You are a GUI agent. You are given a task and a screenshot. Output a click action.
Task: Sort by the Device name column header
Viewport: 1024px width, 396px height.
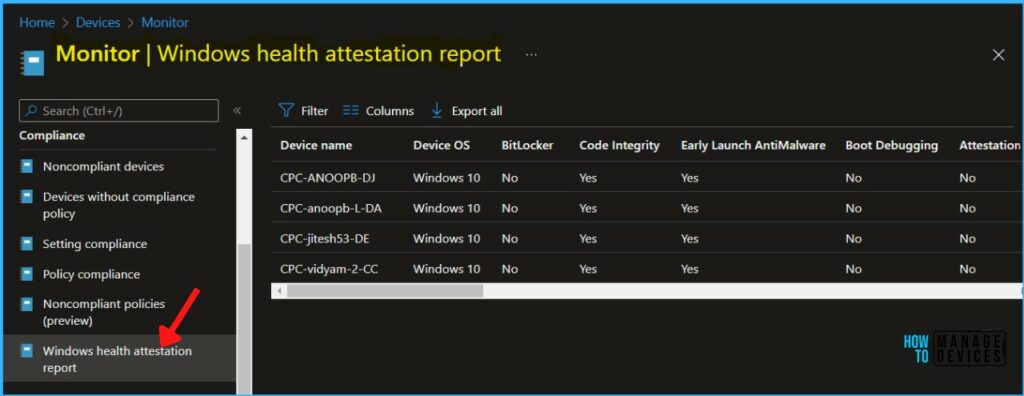click(316, 145)
